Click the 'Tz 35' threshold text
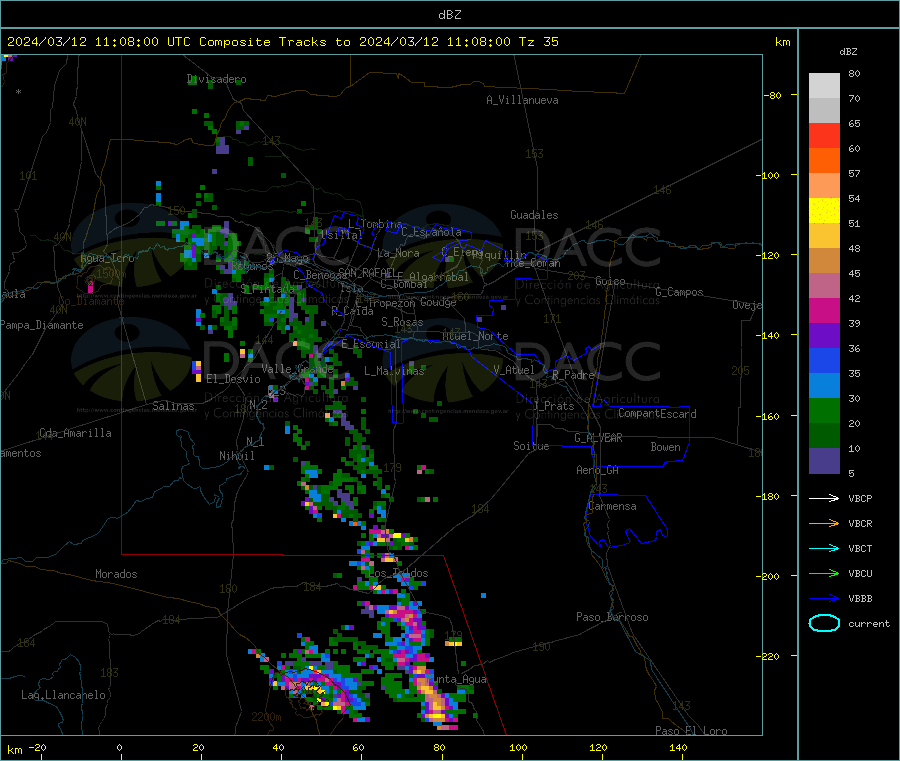Screen dimensions: 900x761 538,42
